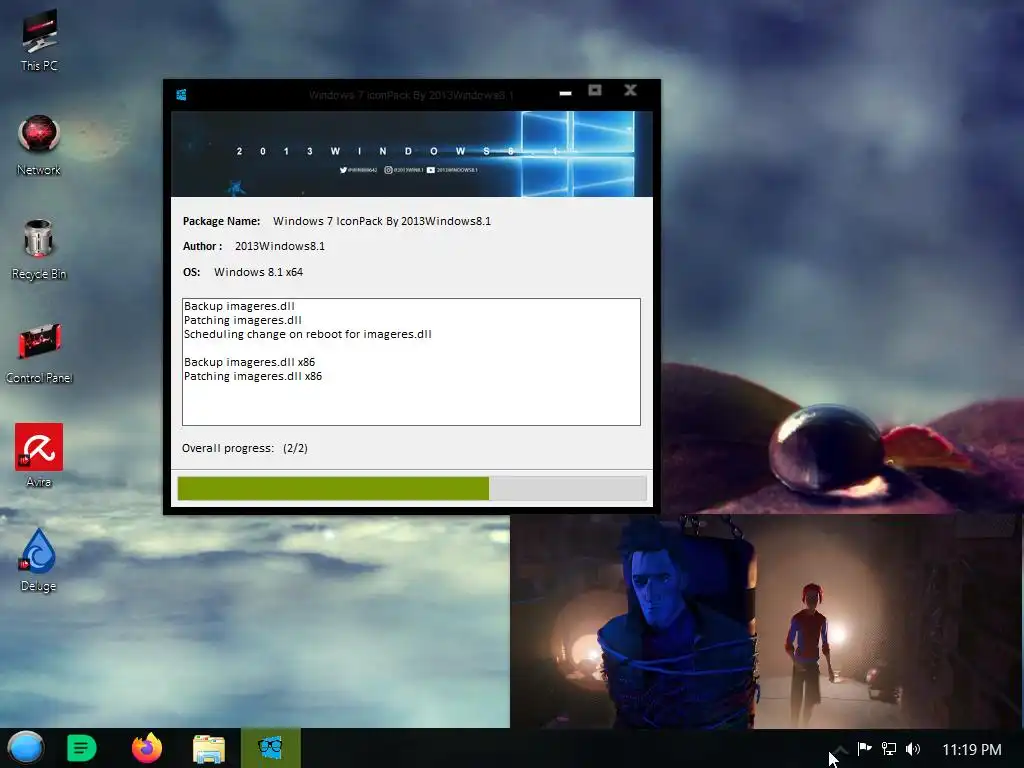Open Action Center flag tray icon
The image size is (1024, 768).
coord(864,748)
